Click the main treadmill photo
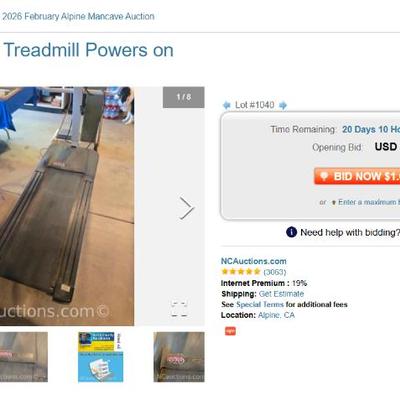The width and height of the screenshot is (400, 400). [x=67, y=206]
